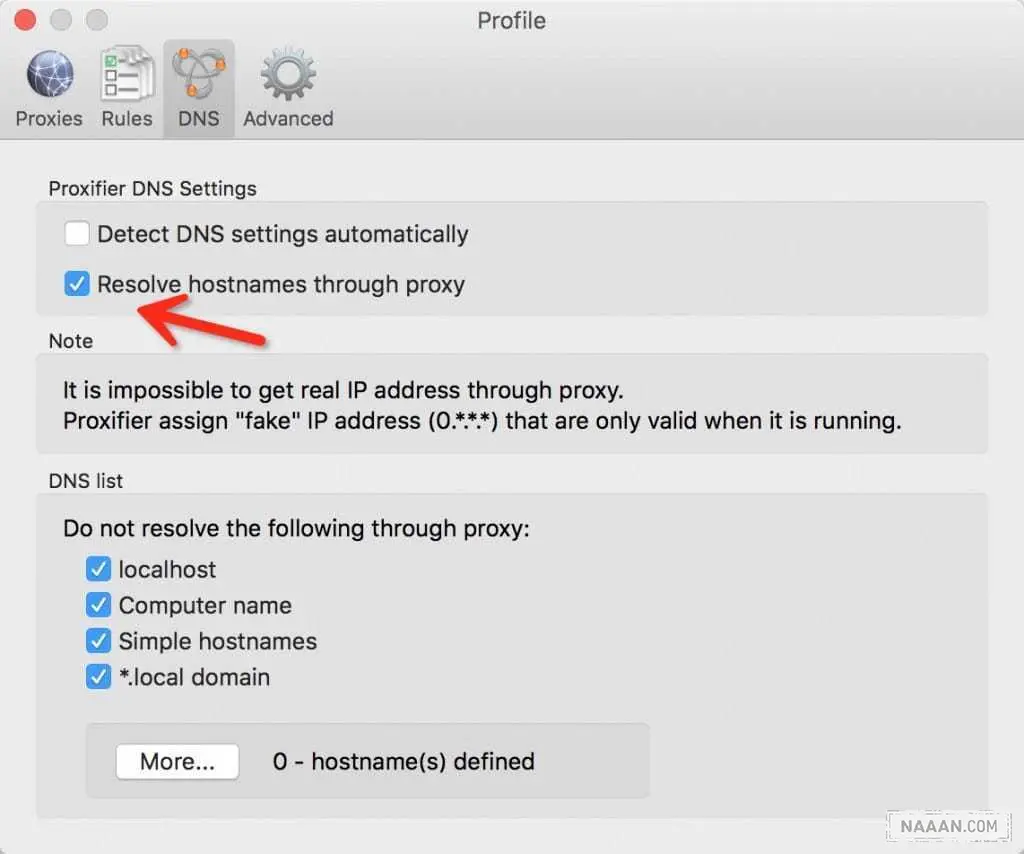Uncheck Resolve hostnames through proxy
This screenshot has height=854, width=1024.
pos(77,285)
